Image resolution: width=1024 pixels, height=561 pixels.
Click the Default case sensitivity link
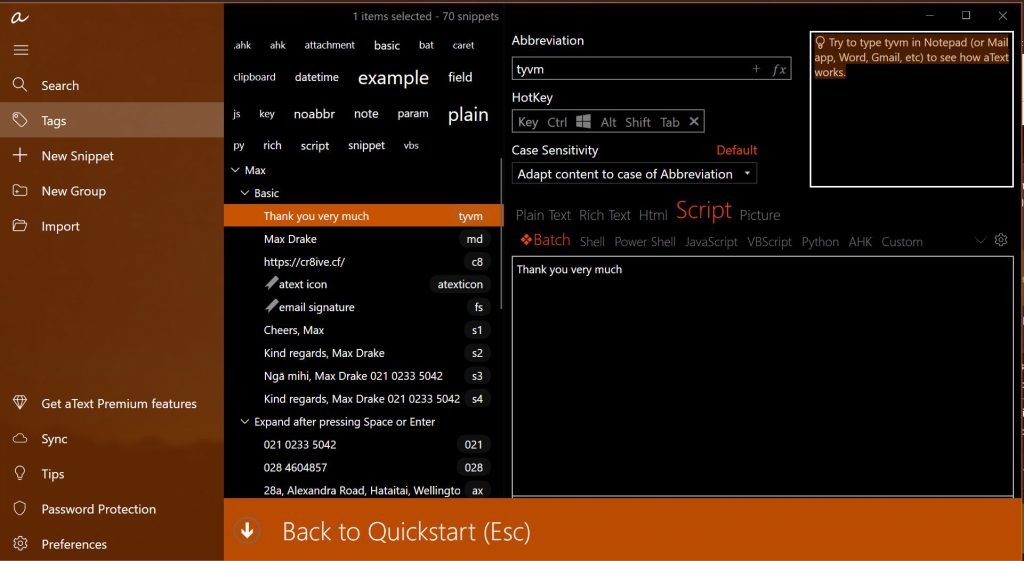point(736,150)
